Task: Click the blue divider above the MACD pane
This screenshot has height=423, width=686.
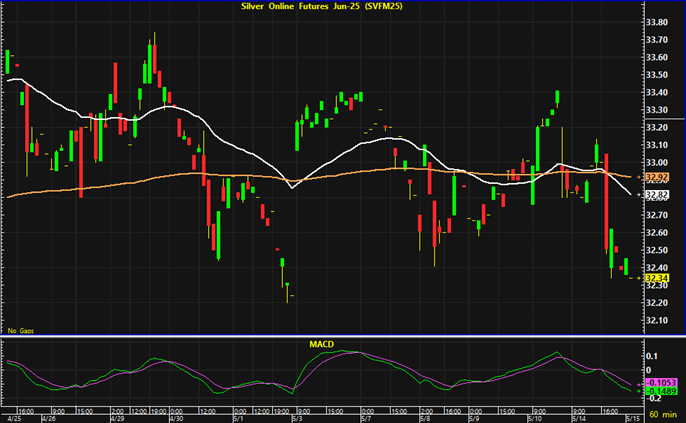Action: click(320, 336)
